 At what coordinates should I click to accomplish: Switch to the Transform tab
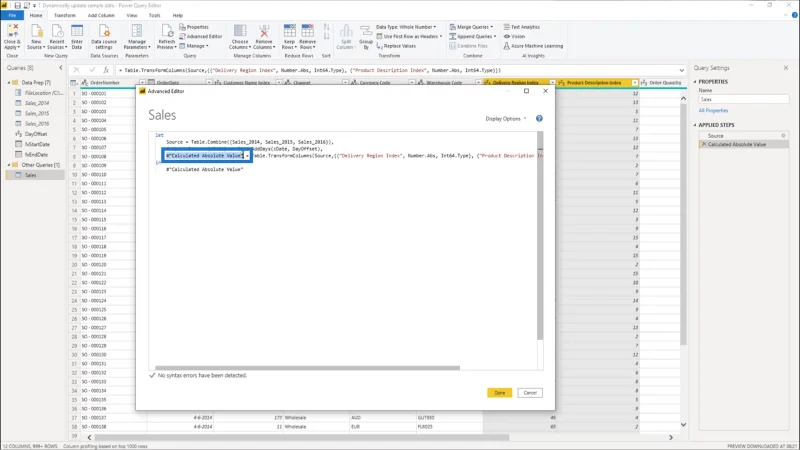[65, 15]
